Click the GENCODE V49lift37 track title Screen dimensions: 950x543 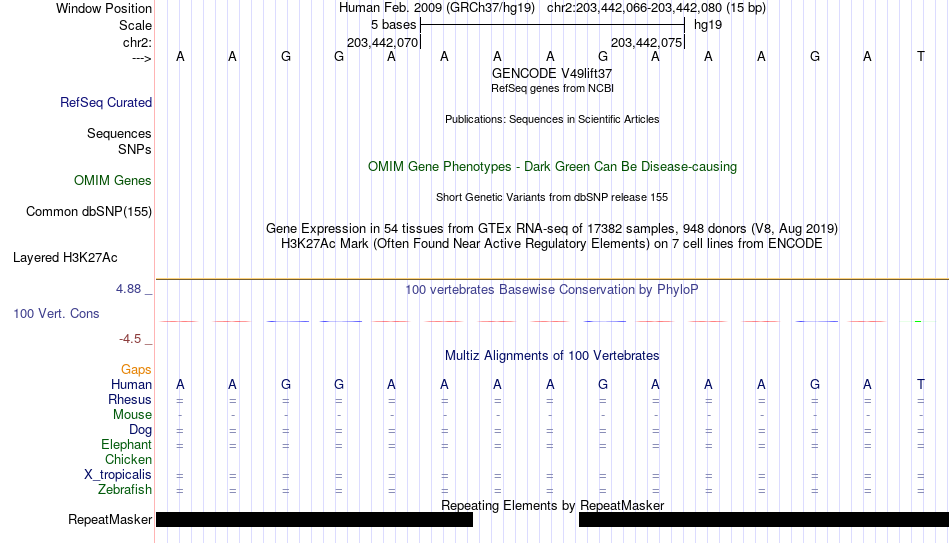(552, 73)
